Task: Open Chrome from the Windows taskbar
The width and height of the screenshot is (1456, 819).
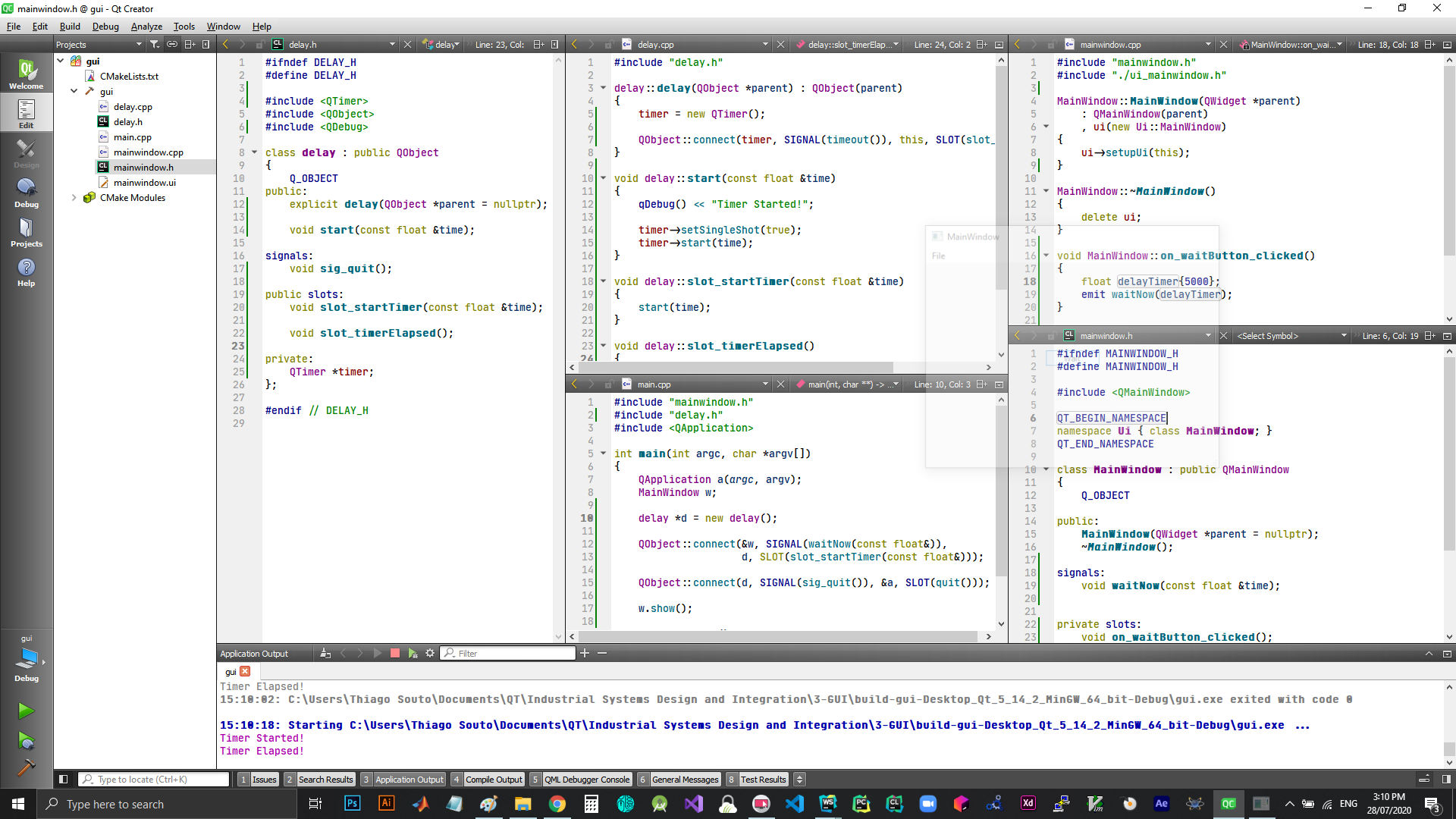Action: tap(557, 804)
